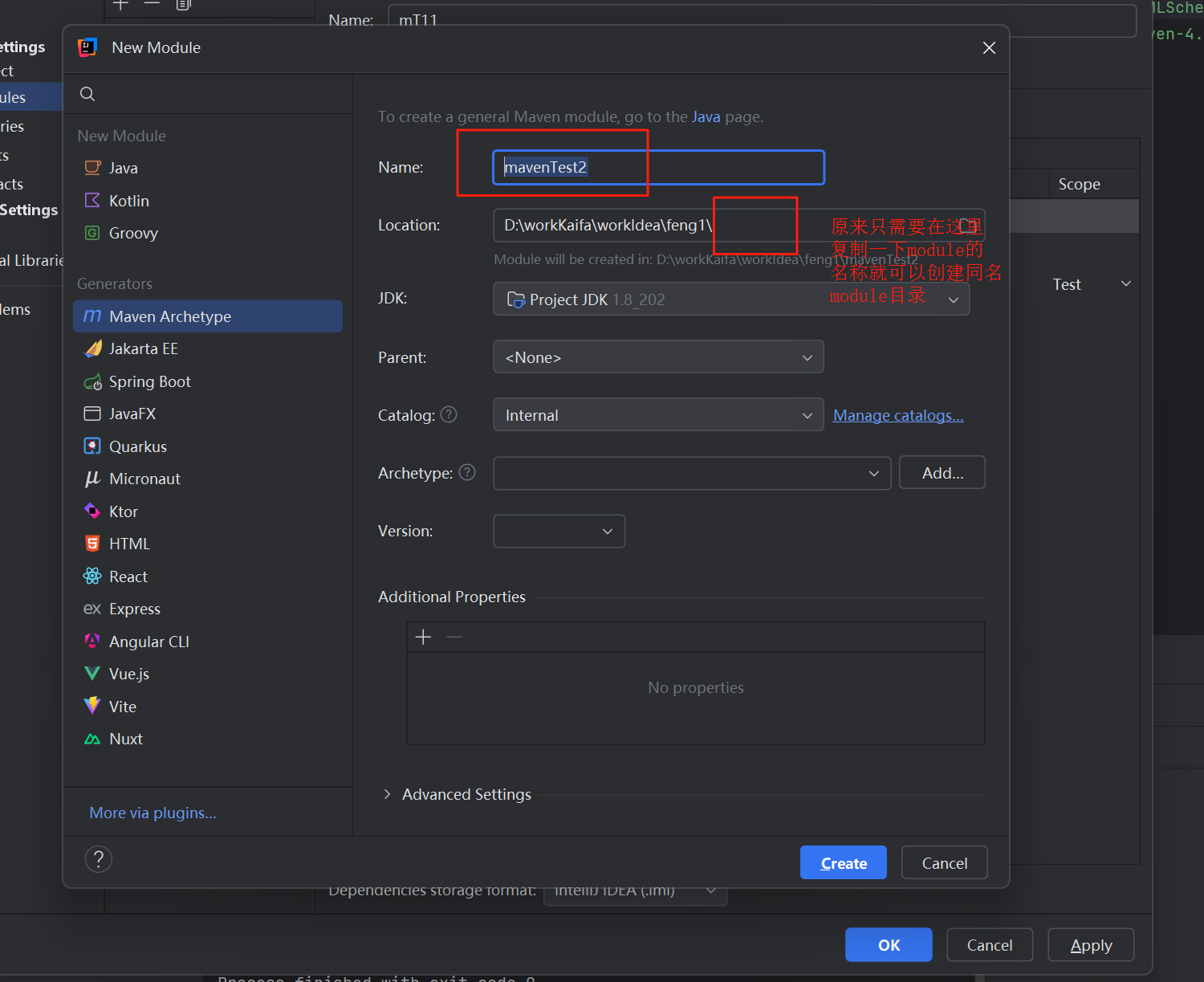1204x982 pixels.
Task: Click the Catalog help question mark
Action: click(449, 414)
